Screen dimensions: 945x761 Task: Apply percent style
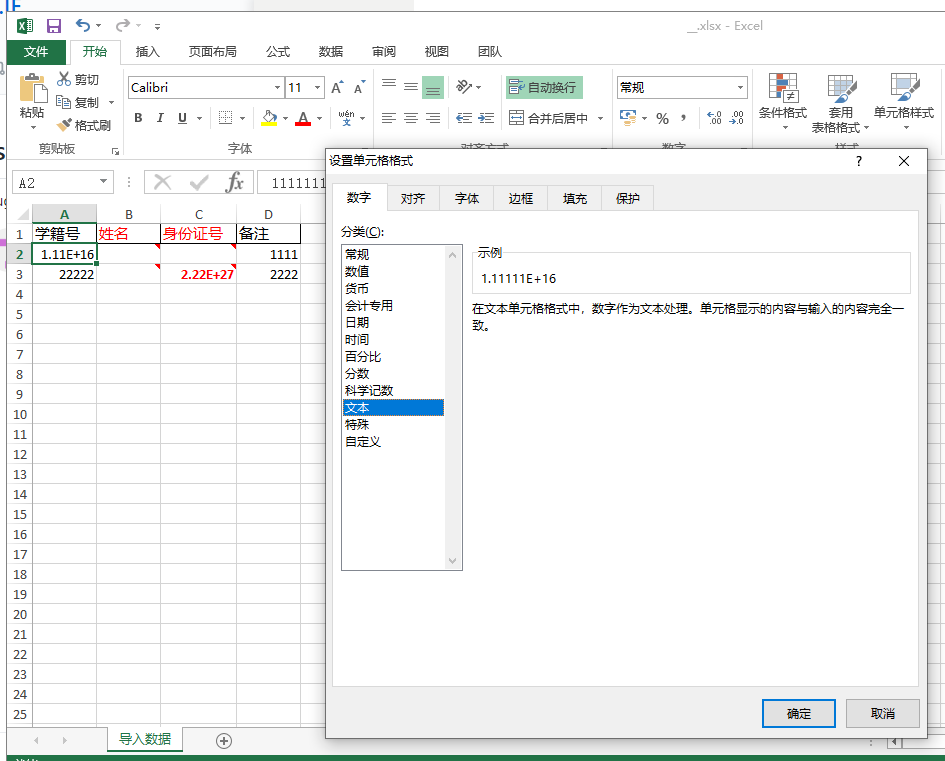662,118
